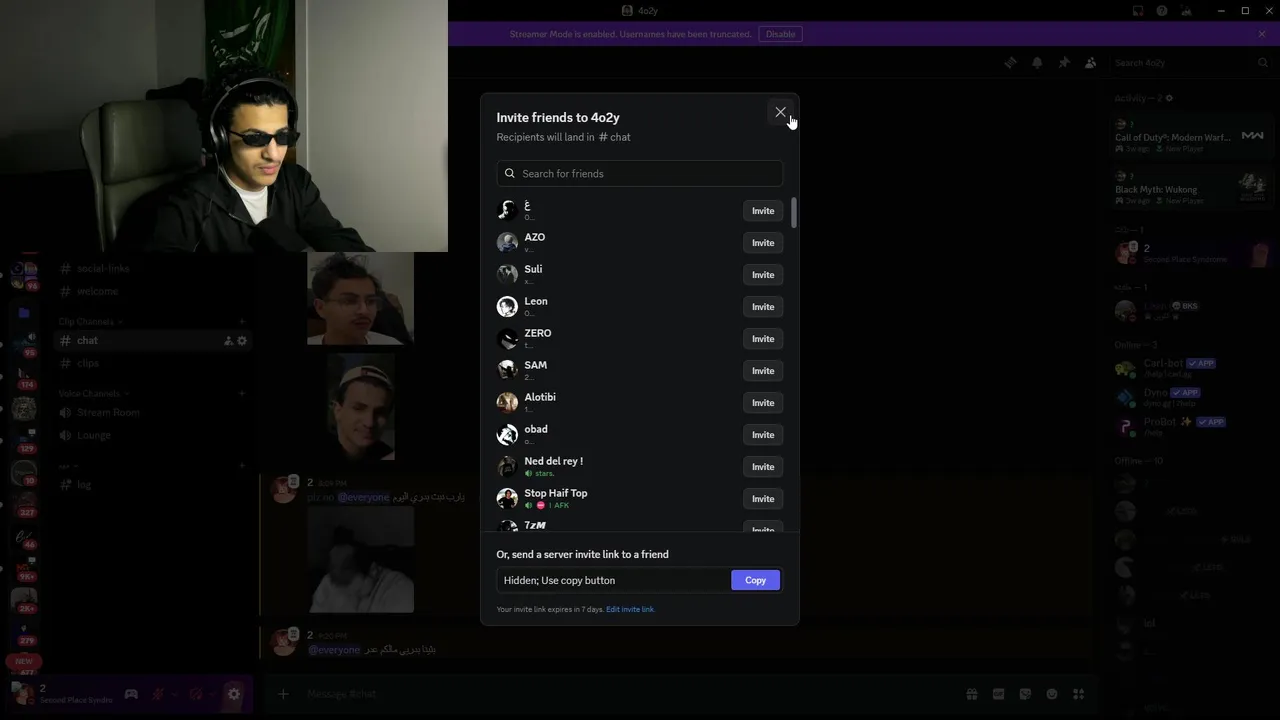Select Leon's avatar in the friends list
Screen dimensions: 1280x720
click(x=507, y=306)
